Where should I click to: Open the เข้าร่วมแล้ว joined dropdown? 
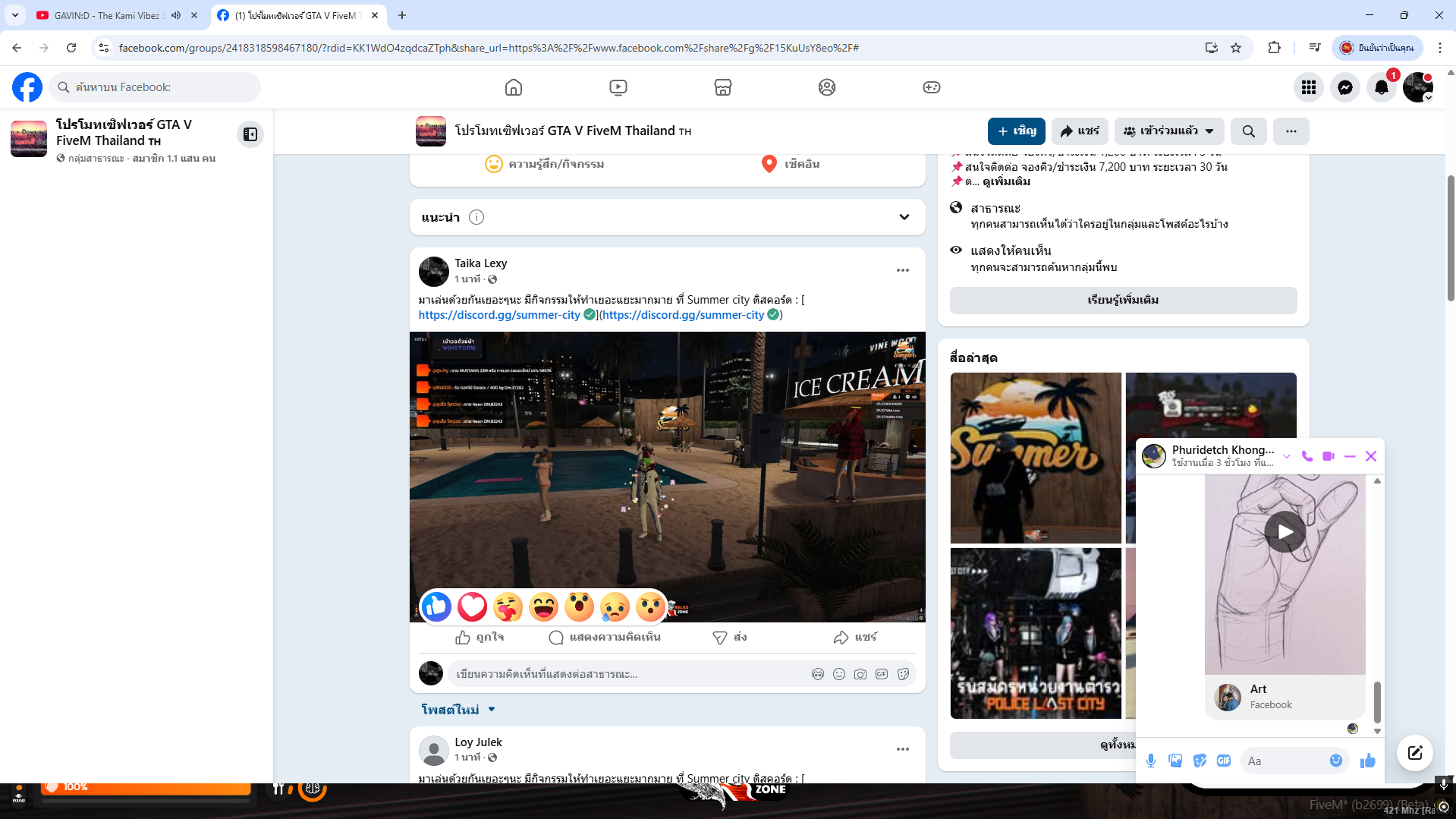tap(1168, 131)
